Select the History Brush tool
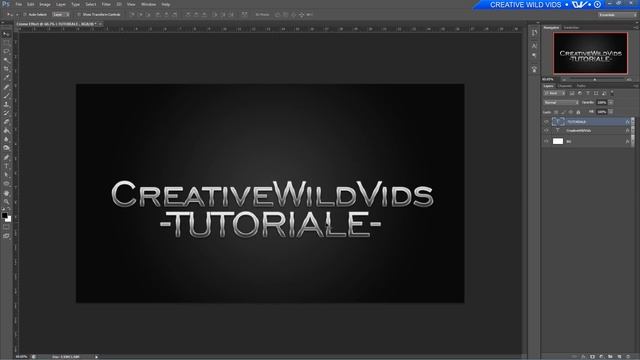This screenshot has height=360, width=640. click(6, 113)
